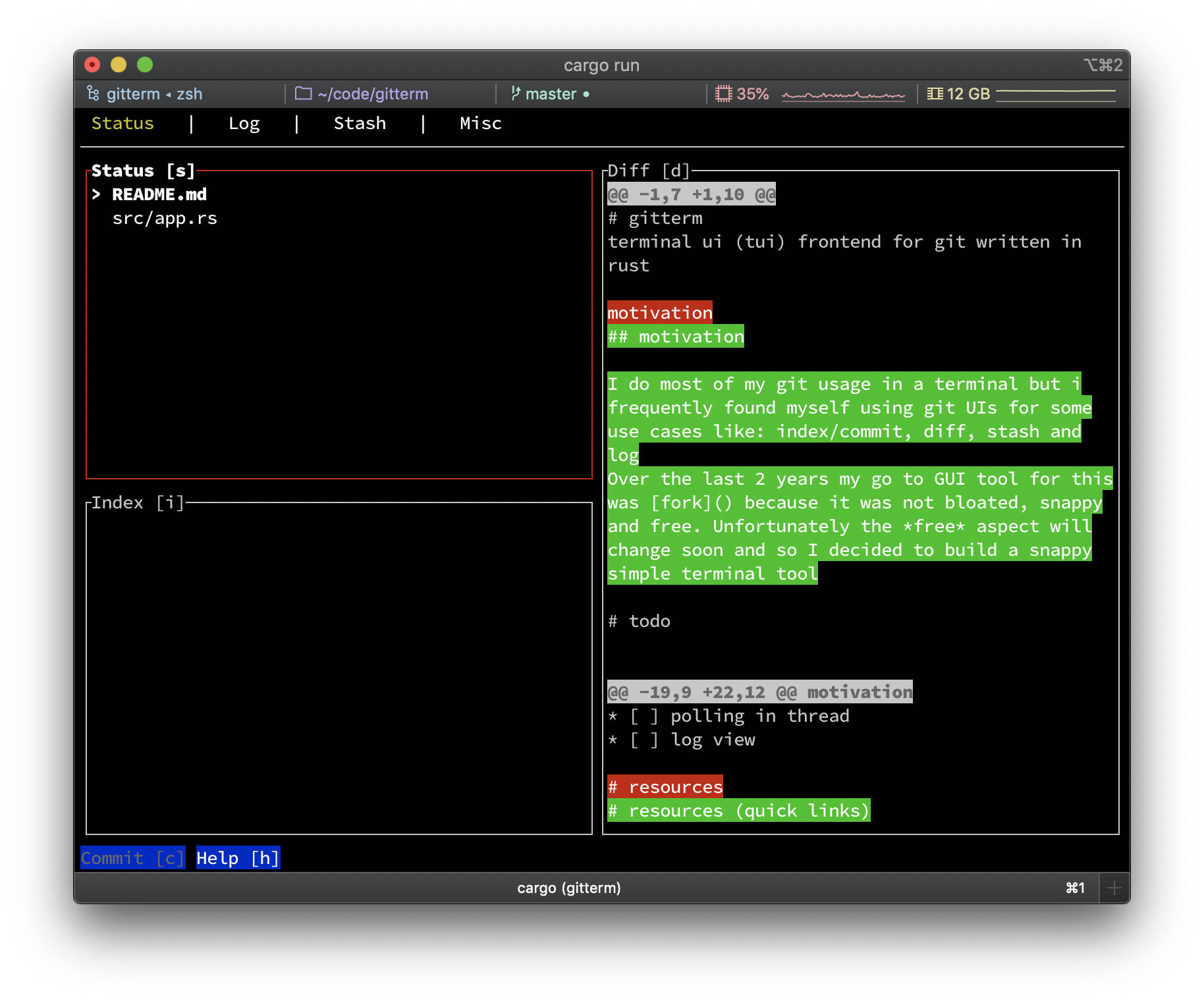Close the terminal window with red button
Image resolution: width=1204 pixels, height=1001 pixels.
click(x=92, y=65)
